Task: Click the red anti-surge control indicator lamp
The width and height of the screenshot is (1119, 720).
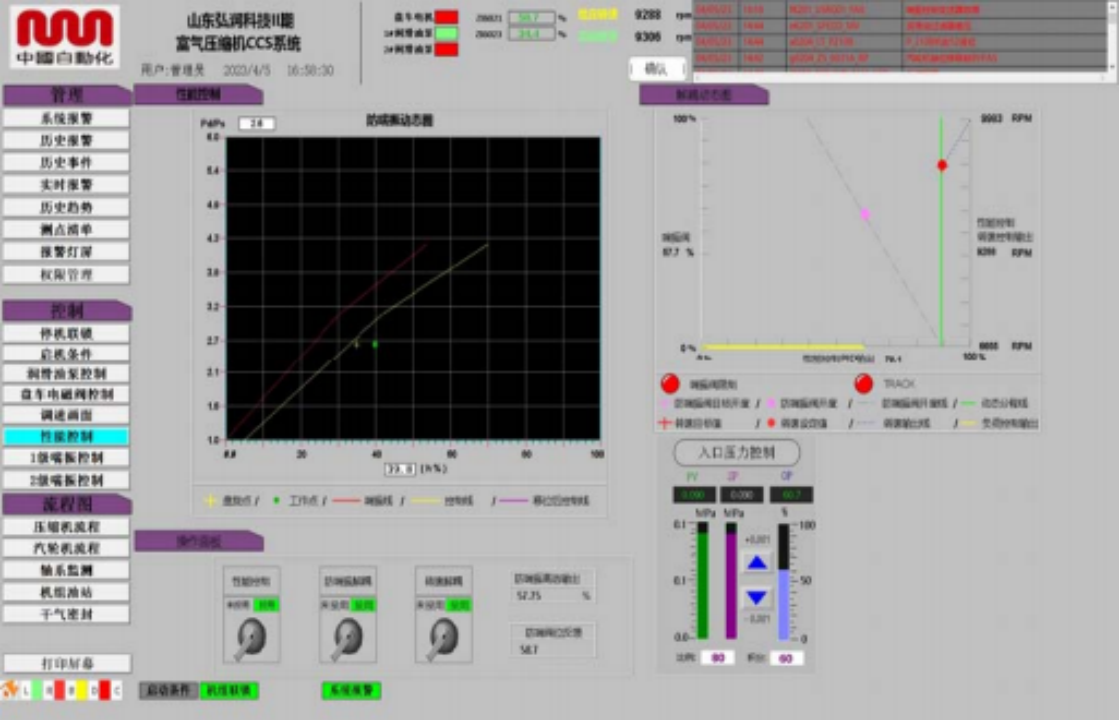Action: (670, 384)
